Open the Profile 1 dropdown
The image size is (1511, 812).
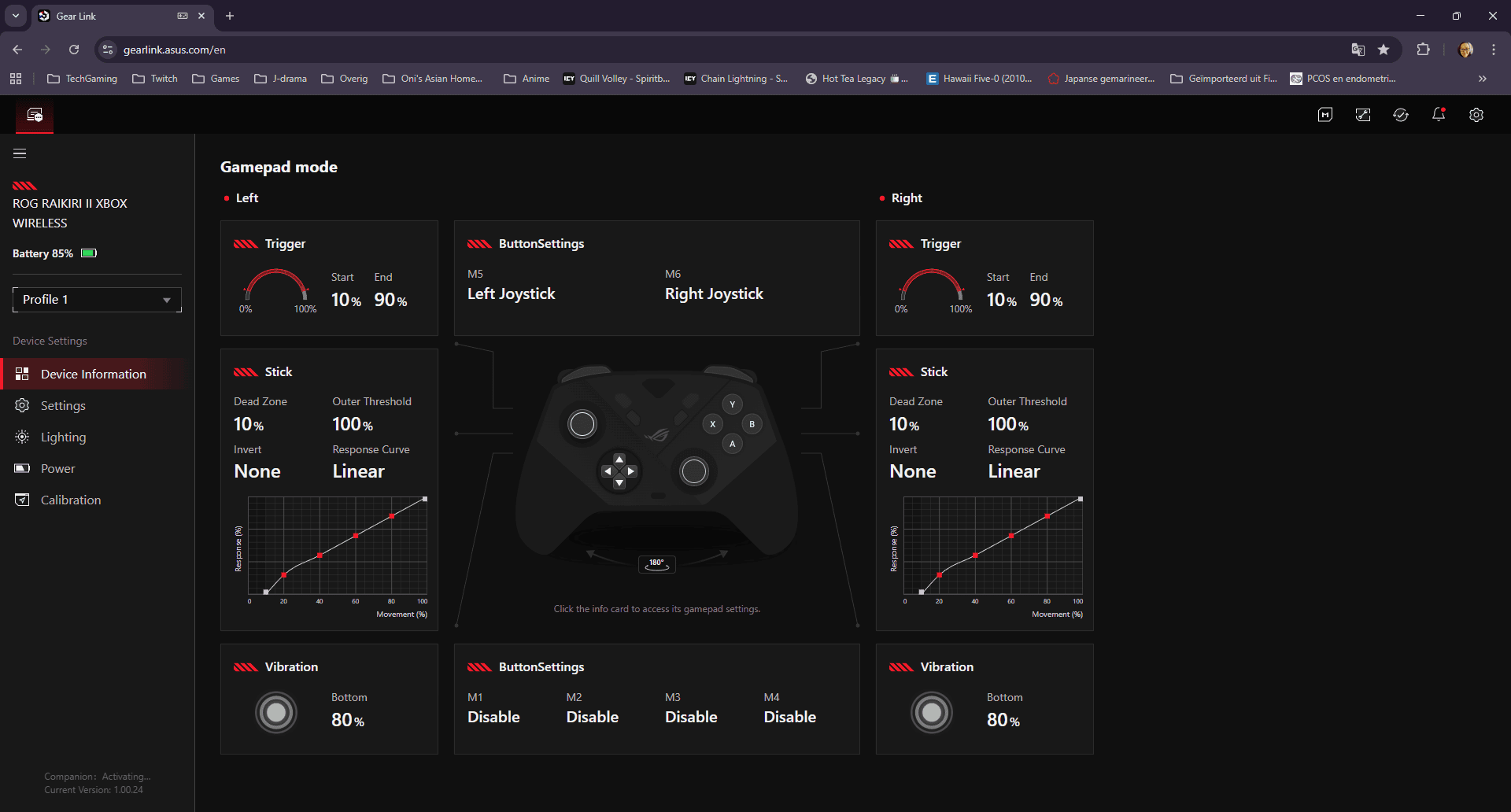97,300
